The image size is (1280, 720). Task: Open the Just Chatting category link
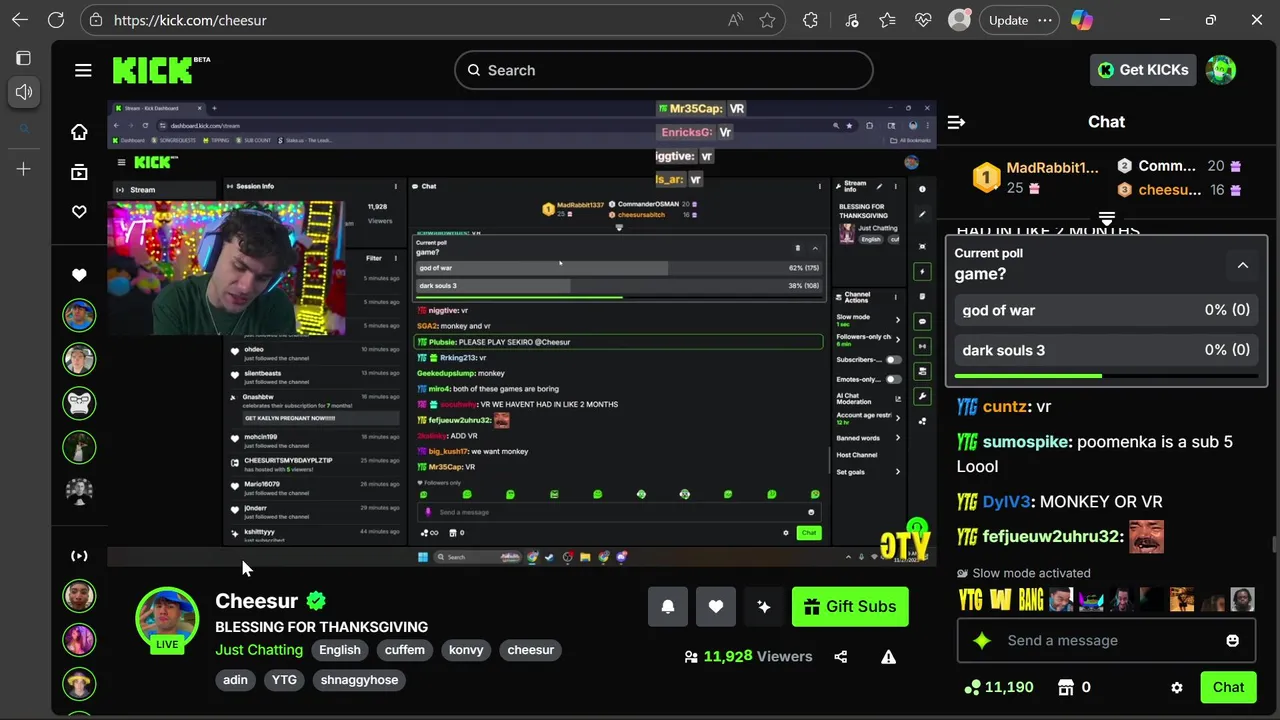pyautogui.click(x=259, y=650)
